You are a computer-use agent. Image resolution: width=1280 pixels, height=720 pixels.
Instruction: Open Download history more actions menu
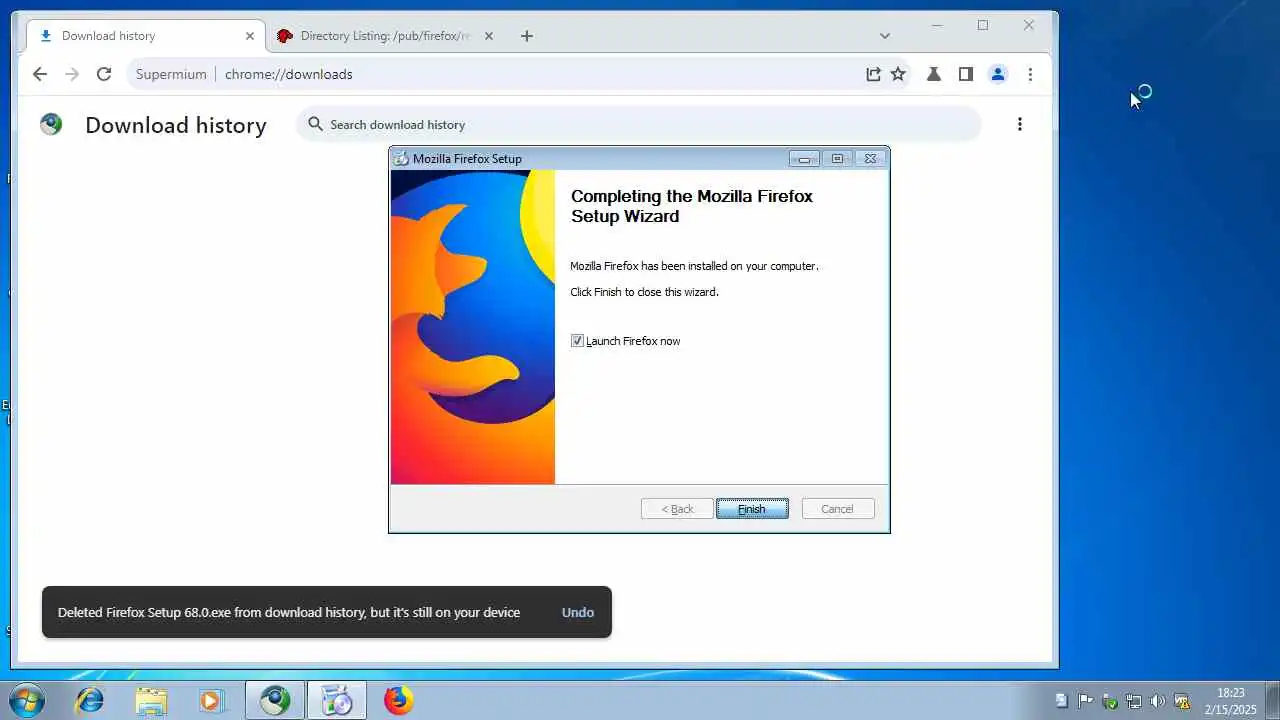1020,124
